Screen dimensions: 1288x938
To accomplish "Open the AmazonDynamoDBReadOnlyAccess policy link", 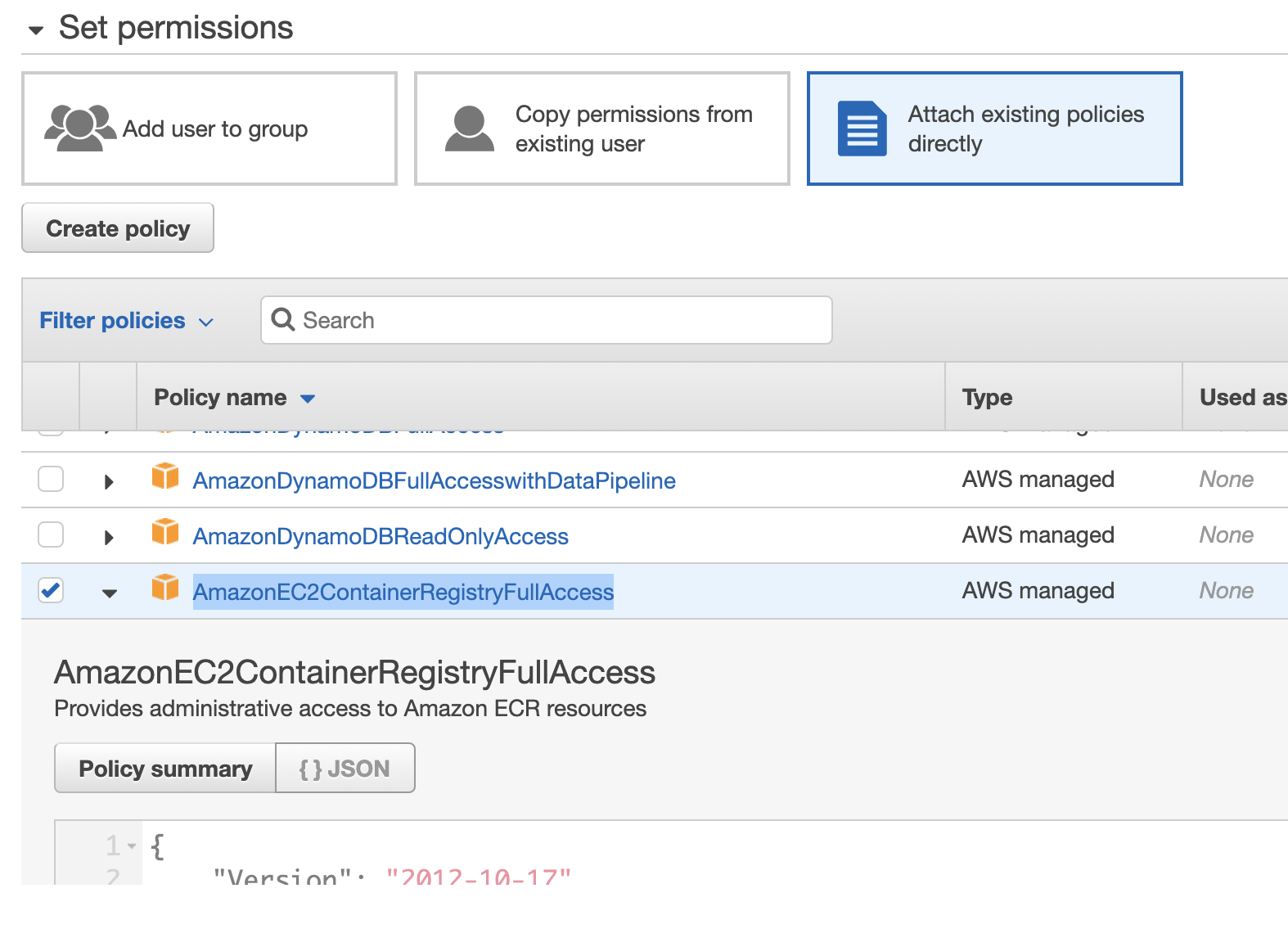I will coord(381,536).
